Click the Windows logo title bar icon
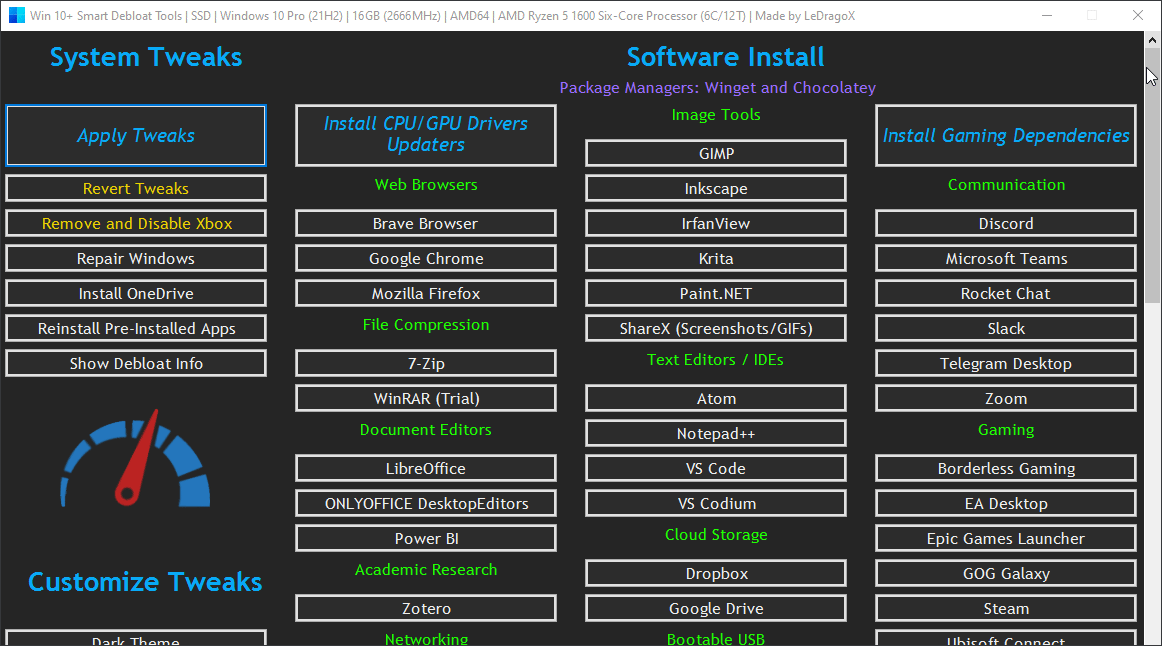The height and width of the screenshot is (646, 1162). [16, 16]
